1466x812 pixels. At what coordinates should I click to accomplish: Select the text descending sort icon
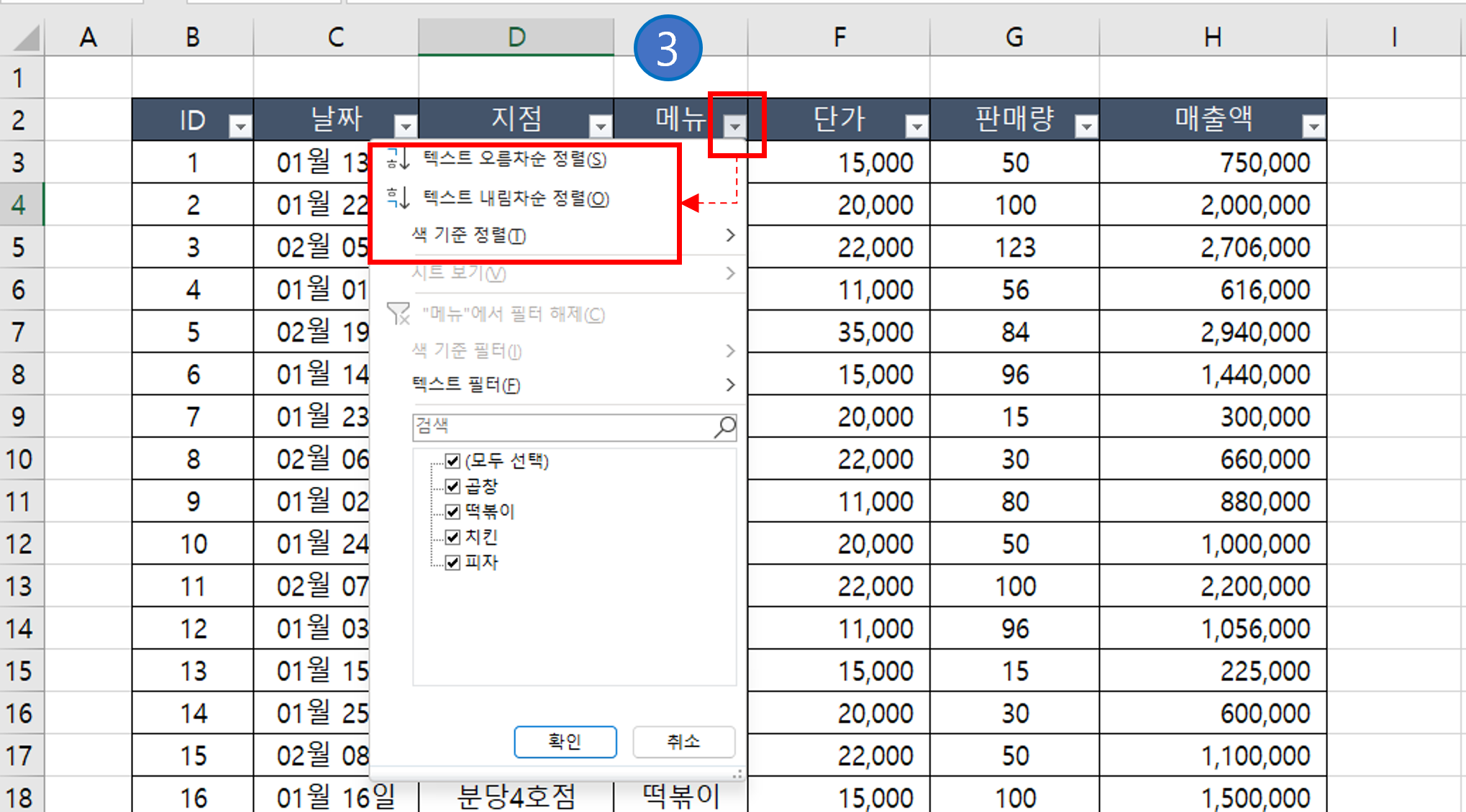397,199
